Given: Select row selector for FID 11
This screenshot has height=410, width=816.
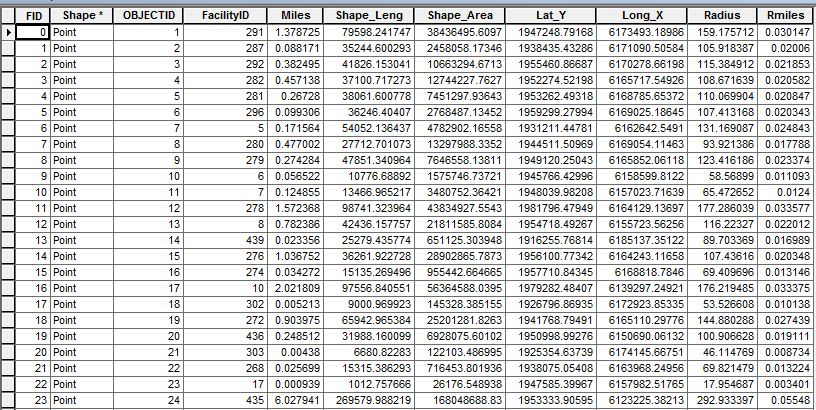Looking at the screenshot, I should [x=8, y=208].
